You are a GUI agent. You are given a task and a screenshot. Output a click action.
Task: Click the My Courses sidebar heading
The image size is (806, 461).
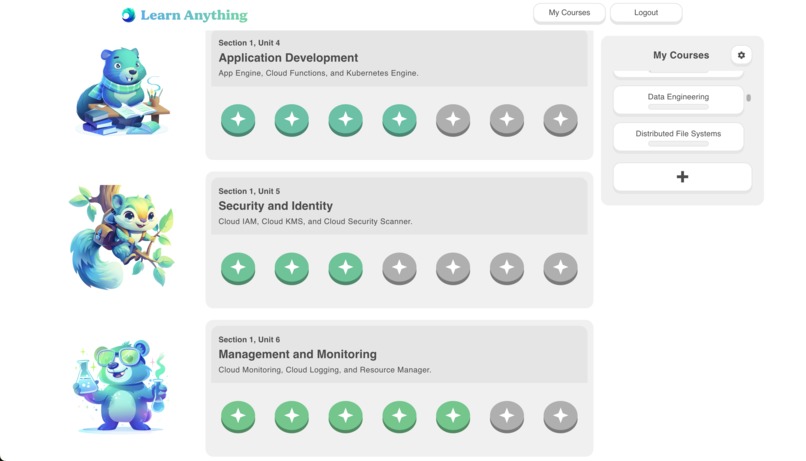(x=681, y=55)
